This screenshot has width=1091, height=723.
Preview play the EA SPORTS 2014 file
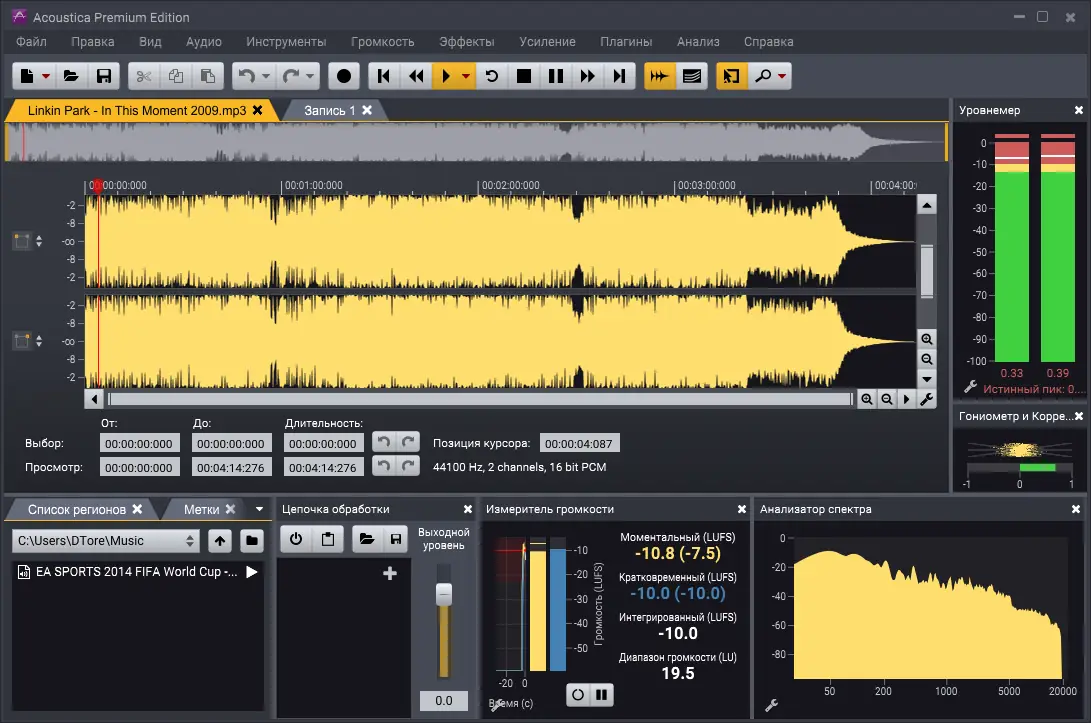tap(252, 572)
